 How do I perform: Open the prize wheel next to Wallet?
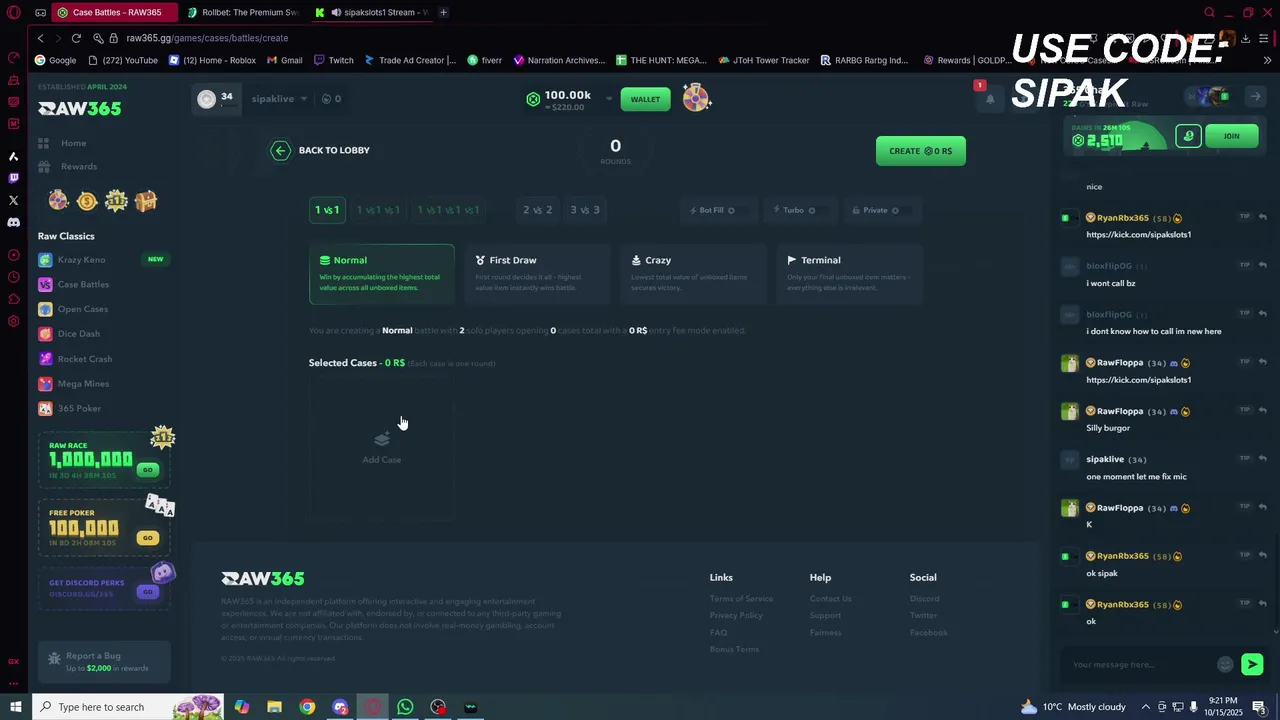click(x=696, y=98)
